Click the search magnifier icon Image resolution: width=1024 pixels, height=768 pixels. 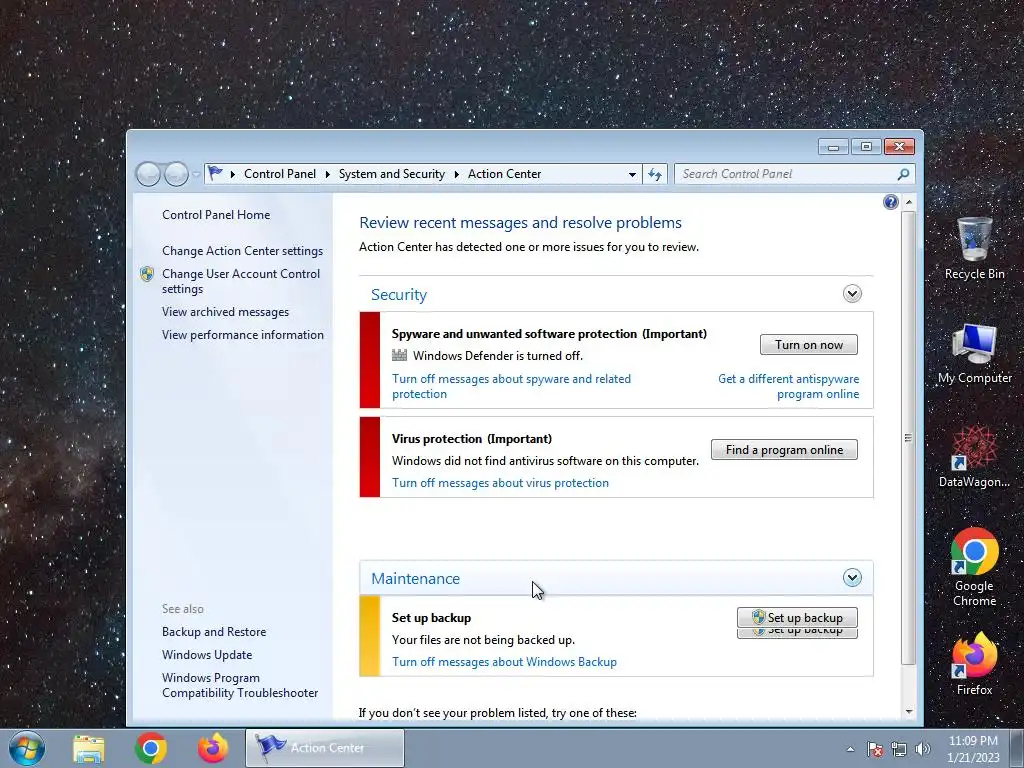[903, 174]
